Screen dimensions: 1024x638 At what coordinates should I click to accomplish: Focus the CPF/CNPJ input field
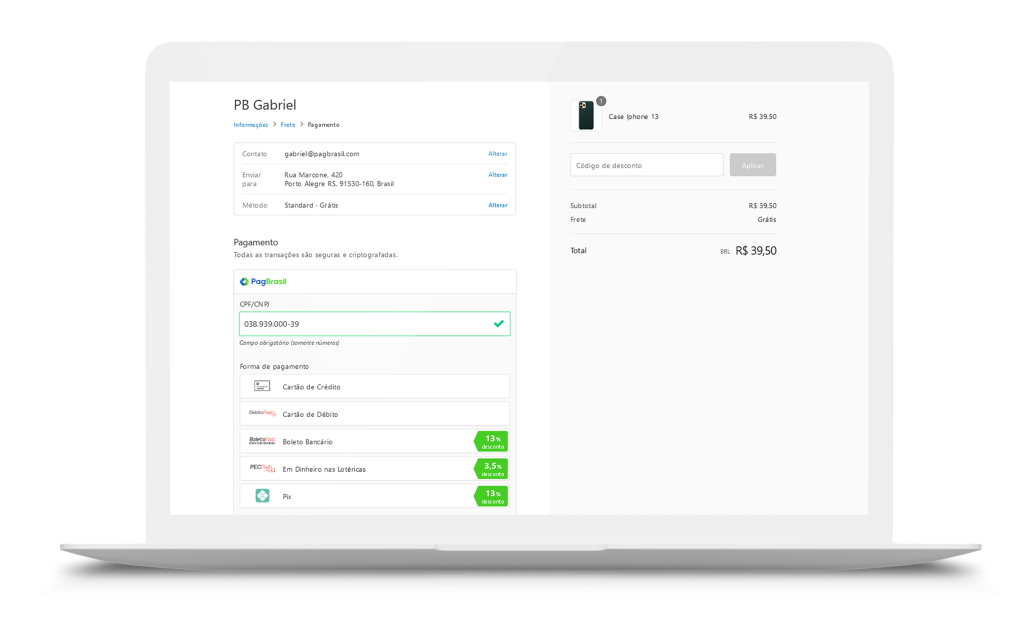click(x=374, y=324)
